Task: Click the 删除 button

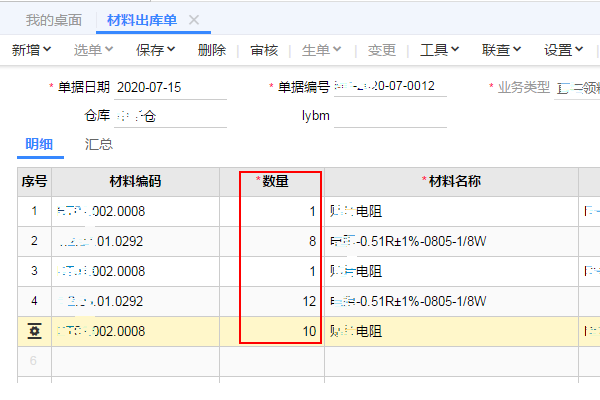Action: [212, 49]
